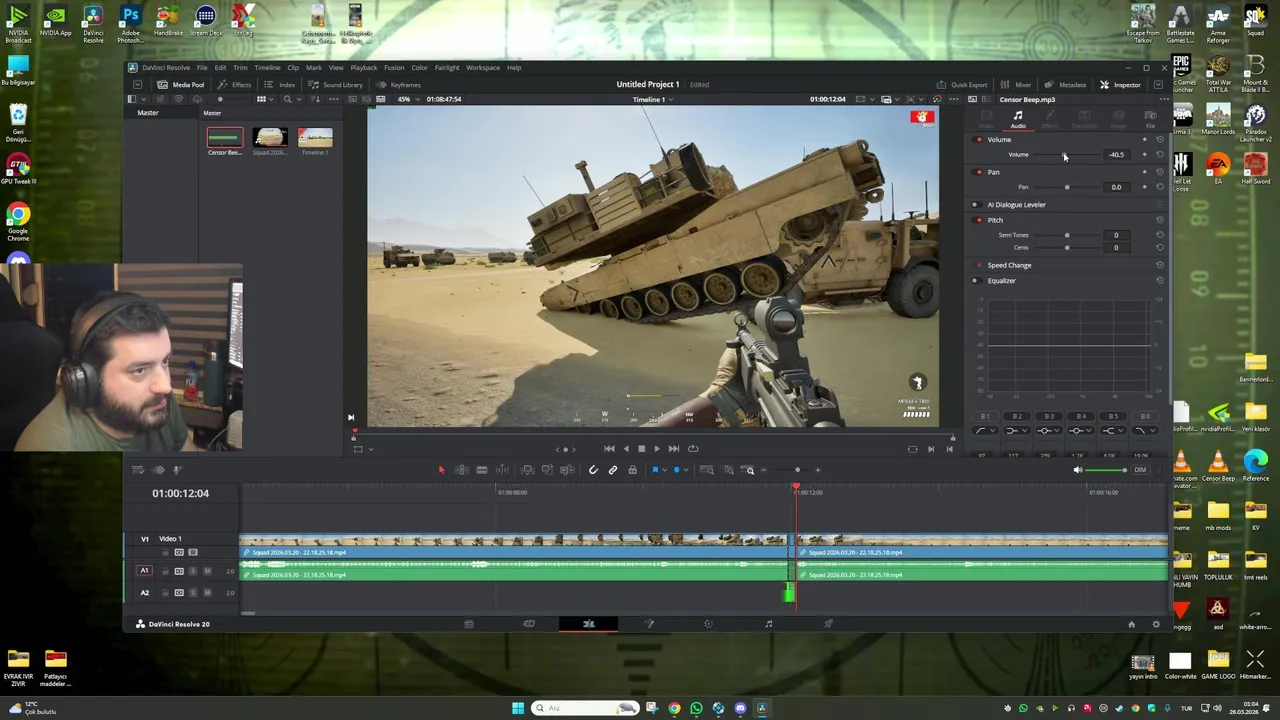
Task: Disable the Pitch section toggle
Action: point(979,220)
